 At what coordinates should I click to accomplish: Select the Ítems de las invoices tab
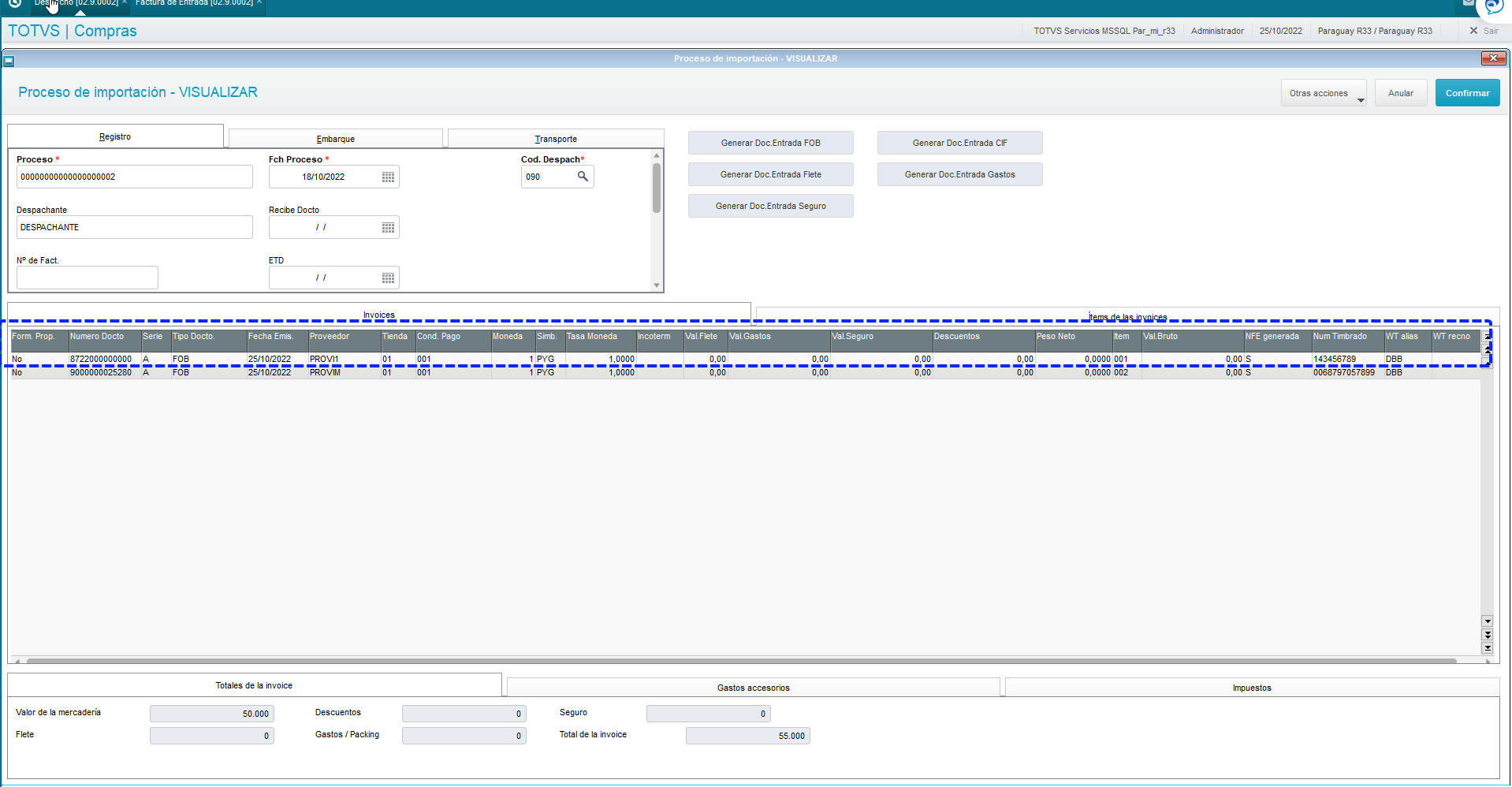coord(1128,316)
